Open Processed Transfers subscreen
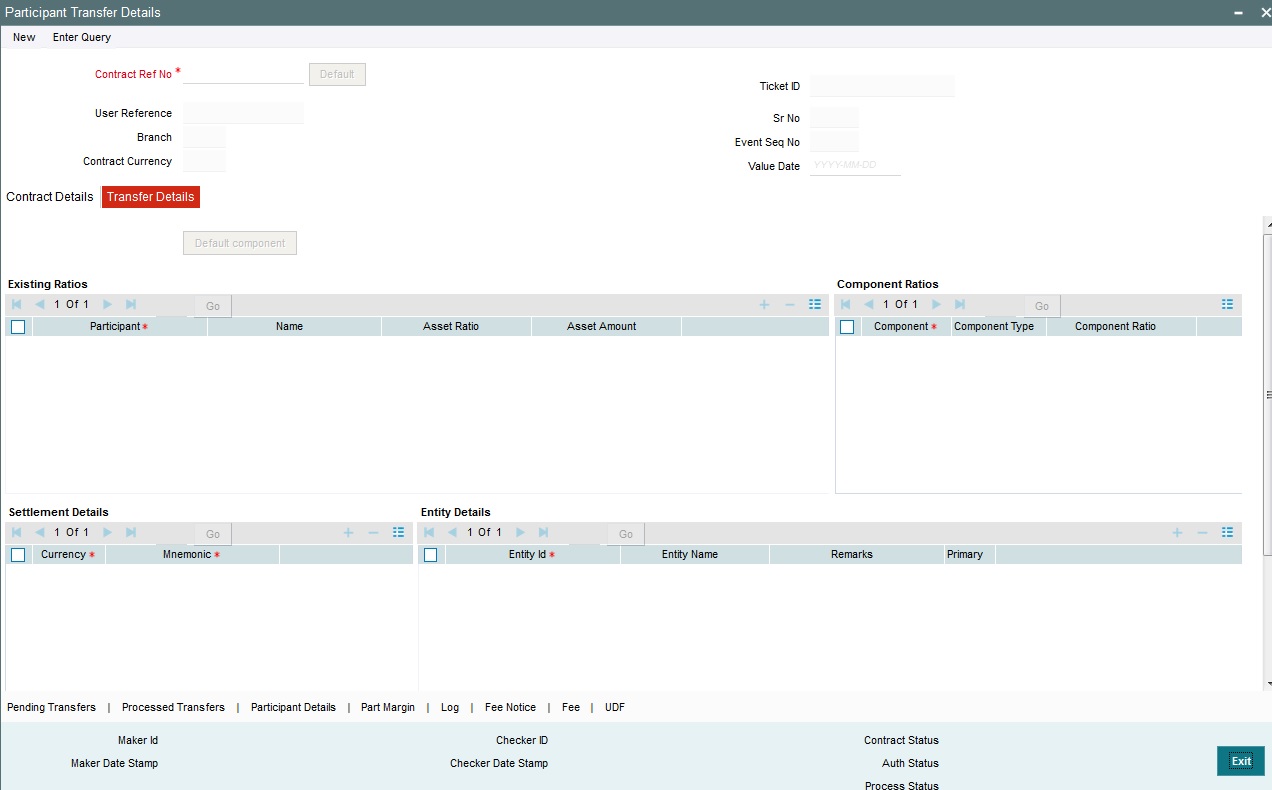The width and height of the screenshot is (1272, 790). 173,707
